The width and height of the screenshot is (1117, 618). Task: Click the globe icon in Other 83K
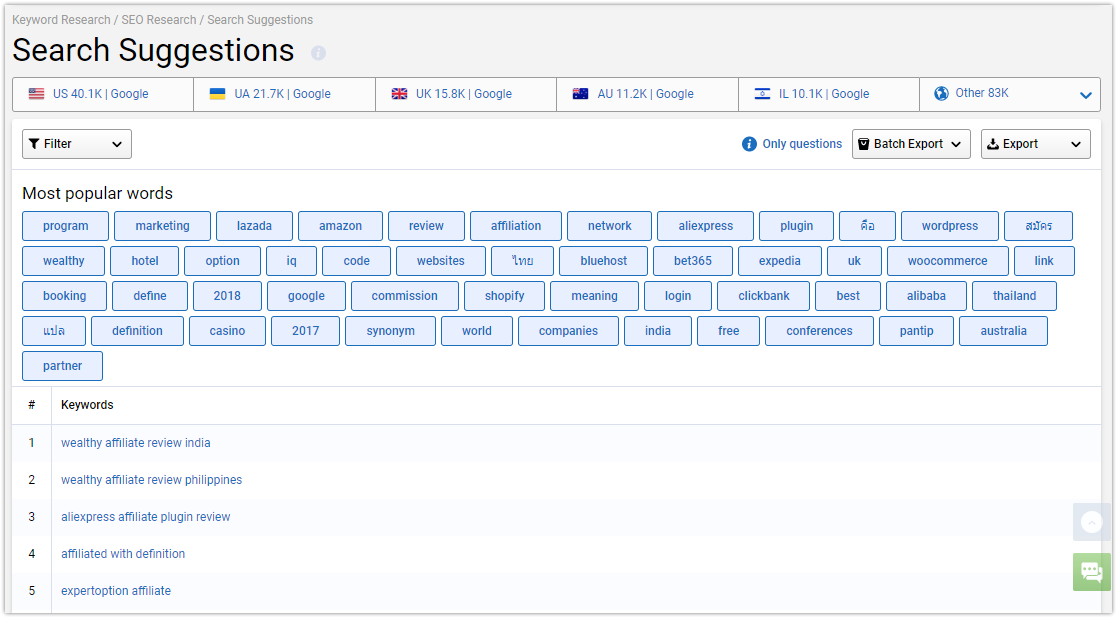941,93
